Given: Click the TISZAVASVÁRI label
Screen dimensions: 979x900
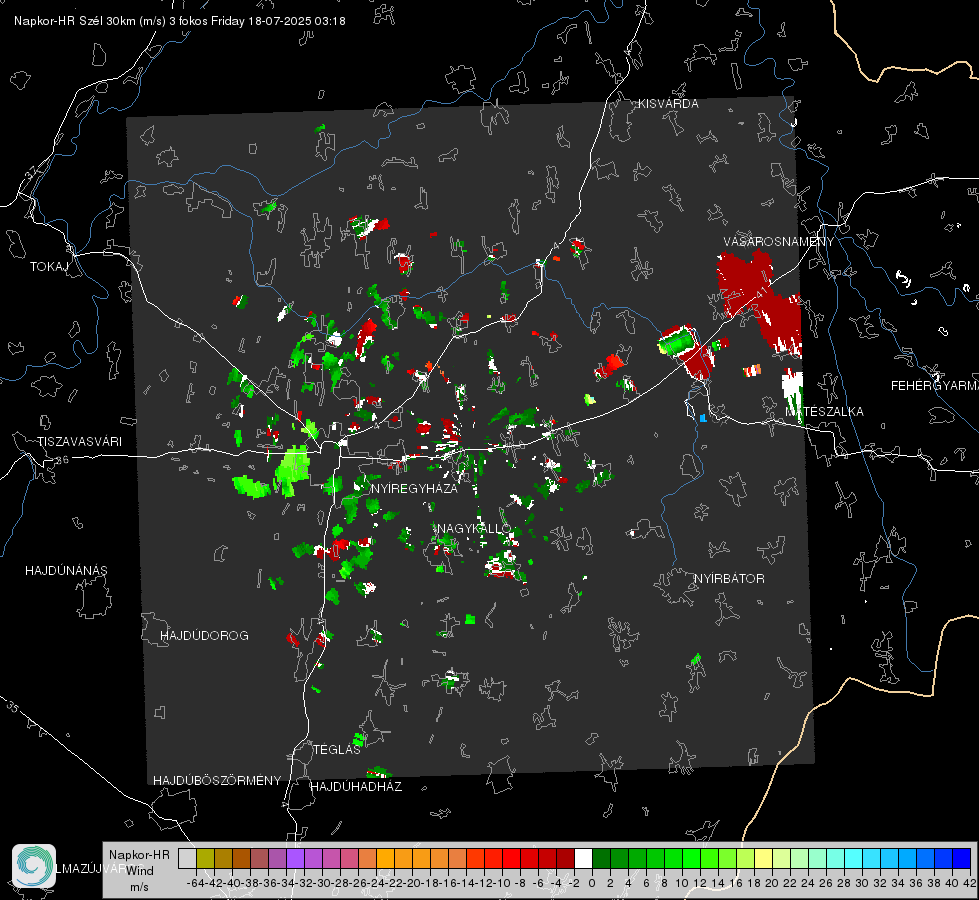Looking at the screenshot, I should click(x=79, y=442).
